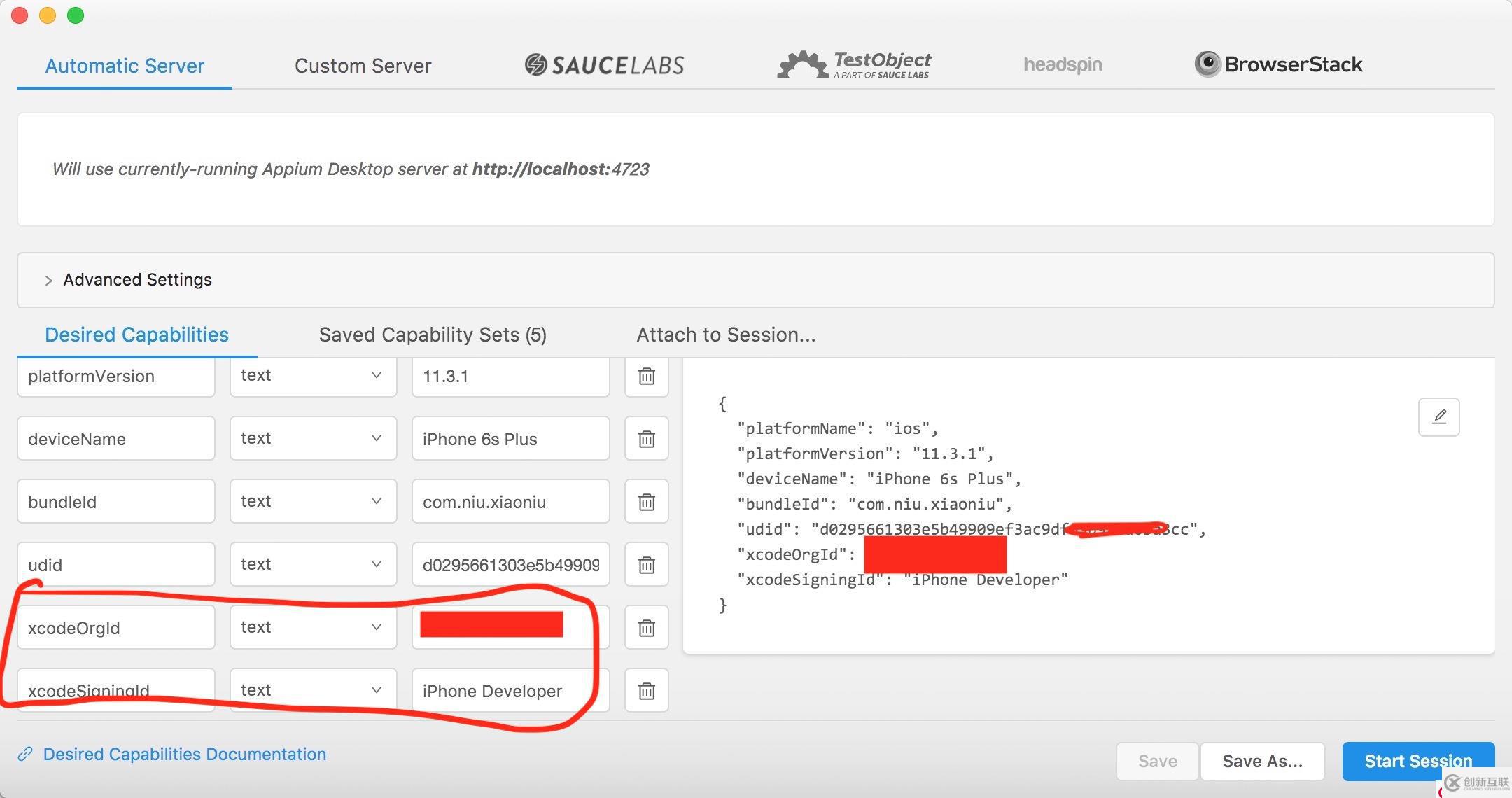Open type dropdown for the xcodeOrgId row
Viewport: 1512px width, 798px height.
(313, 627)
